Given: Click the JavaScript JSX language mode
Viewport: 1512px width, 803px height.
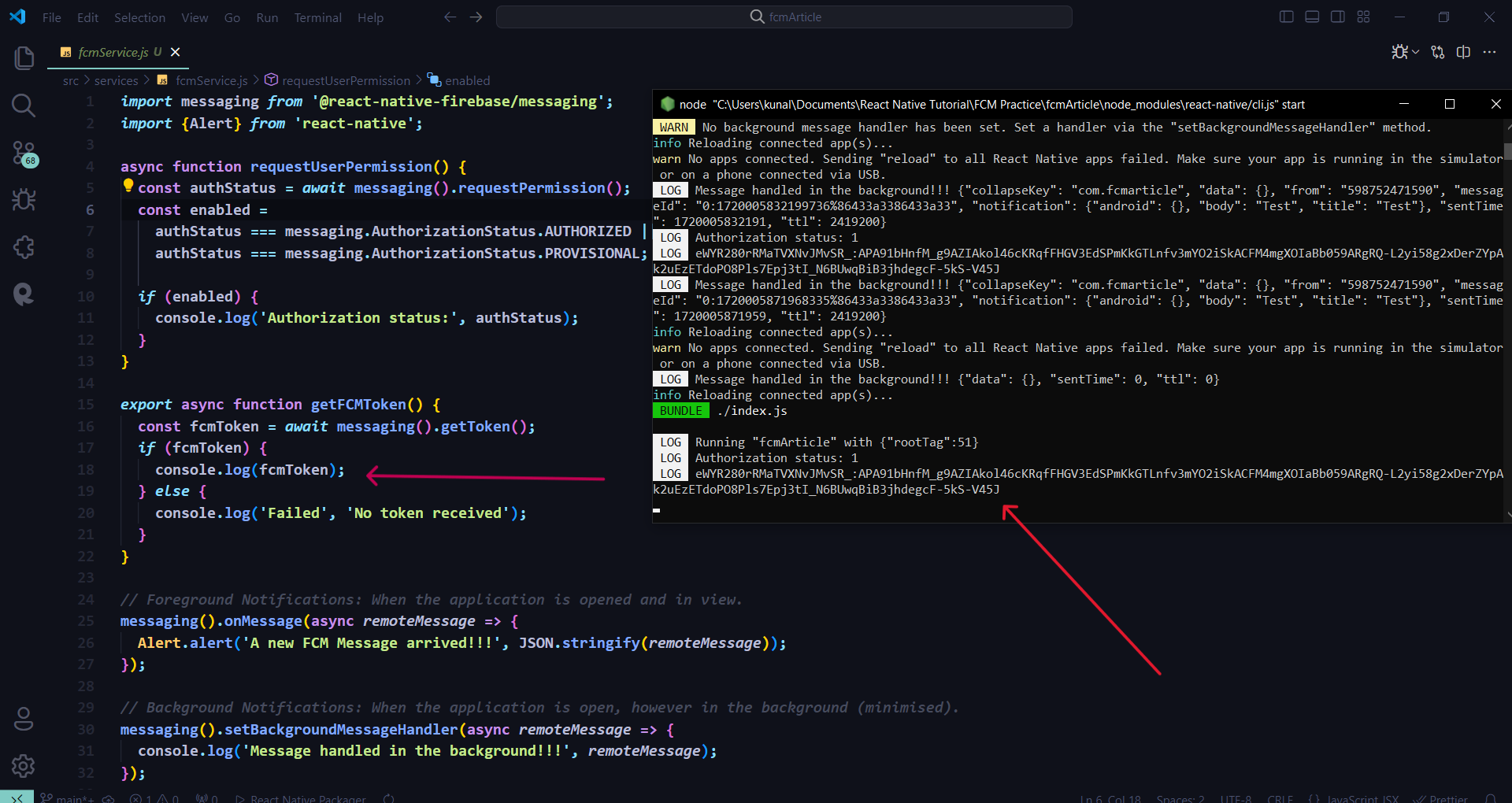Looking at the screenshot, I should (1362, 798).
